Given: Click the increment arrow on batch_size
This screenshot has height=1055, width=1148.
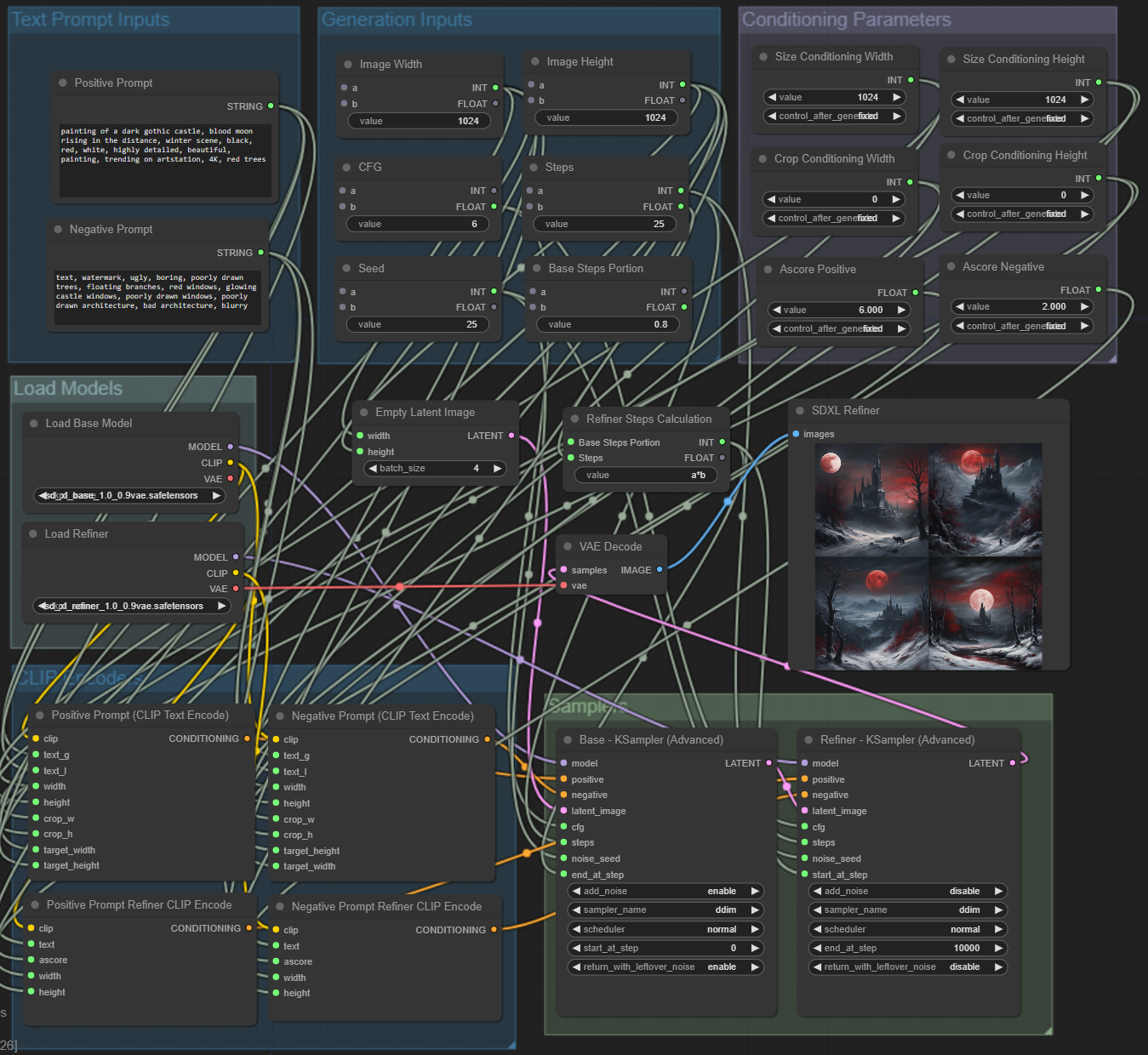Looking at the screenshot, I should pos(498,468).
